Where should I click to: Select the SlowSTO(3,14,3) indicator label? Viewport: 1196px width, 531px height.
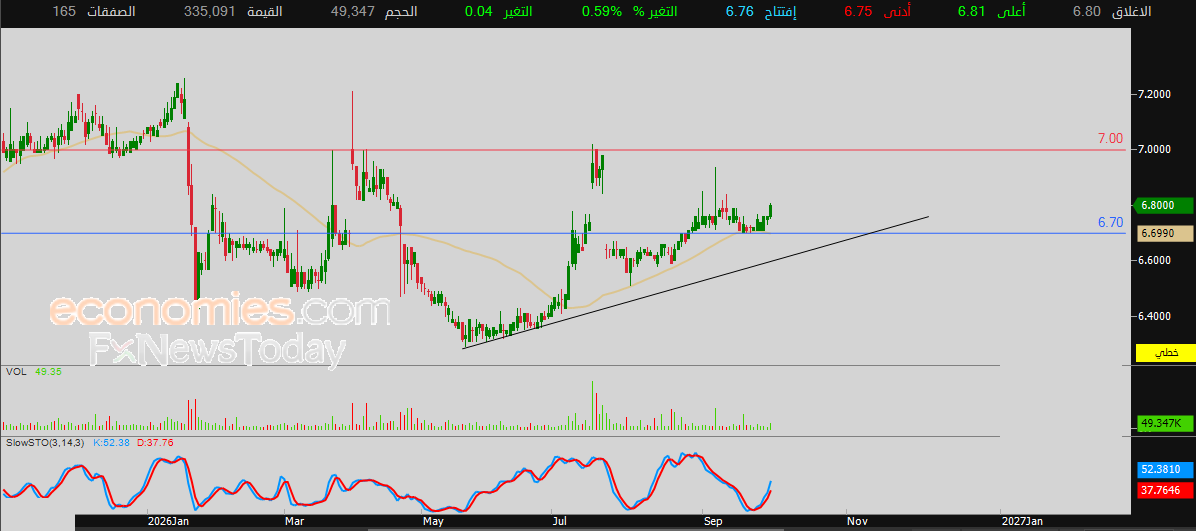pos(45,442)
